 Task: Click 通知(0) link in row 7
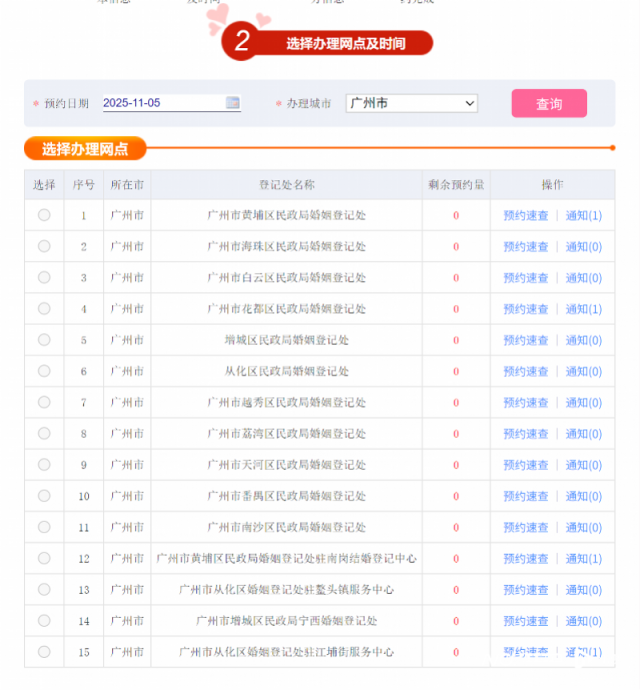coord(583,403)
